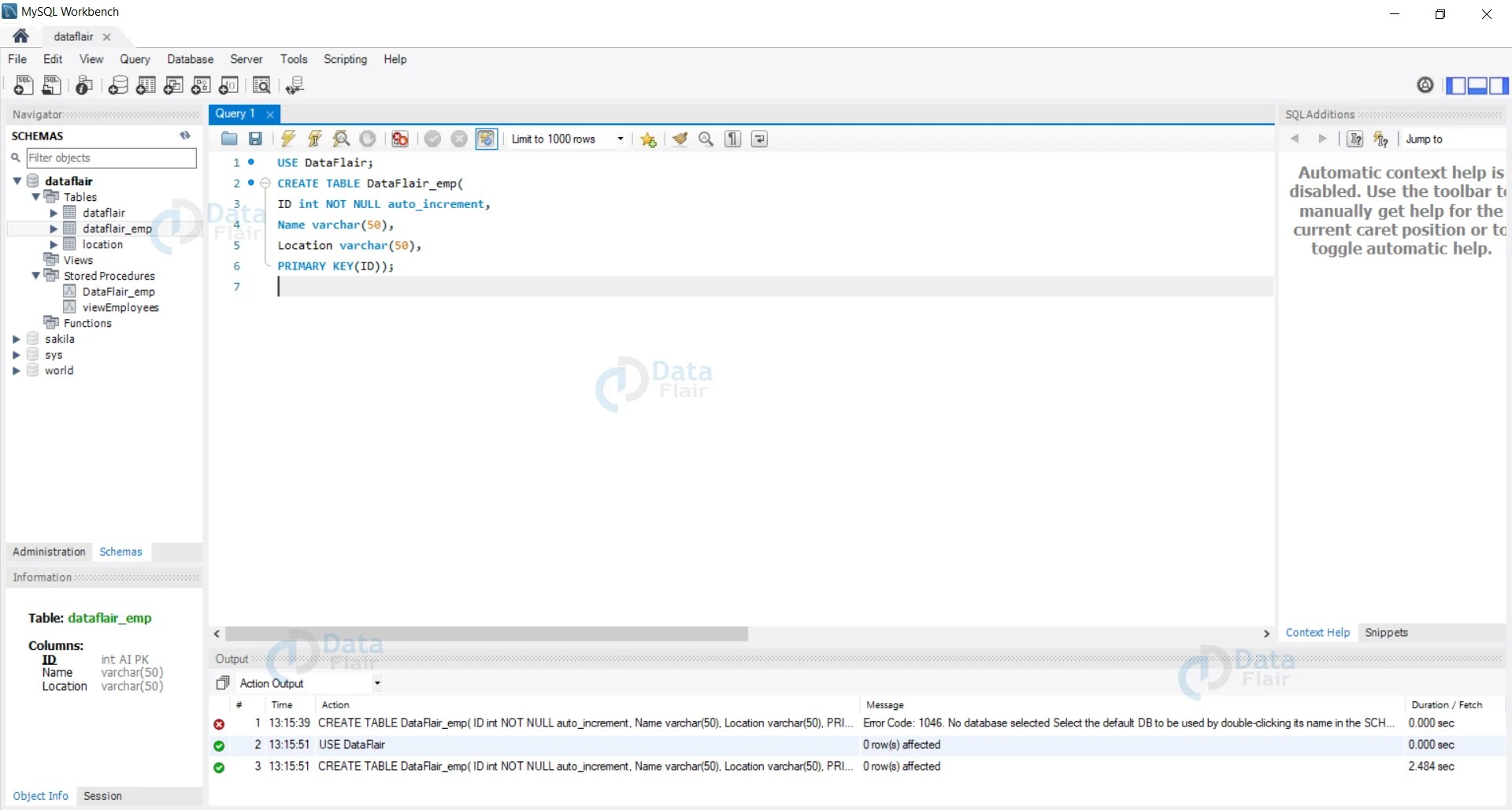
Task: Switch to the Snippets tab
Action: point(1387,632)
